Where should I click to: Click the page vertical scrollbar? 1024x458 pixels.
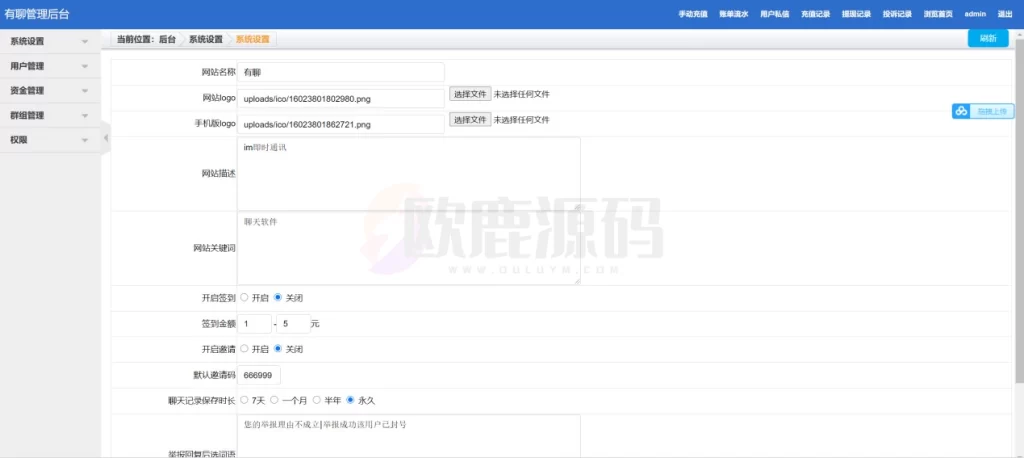1019,209
